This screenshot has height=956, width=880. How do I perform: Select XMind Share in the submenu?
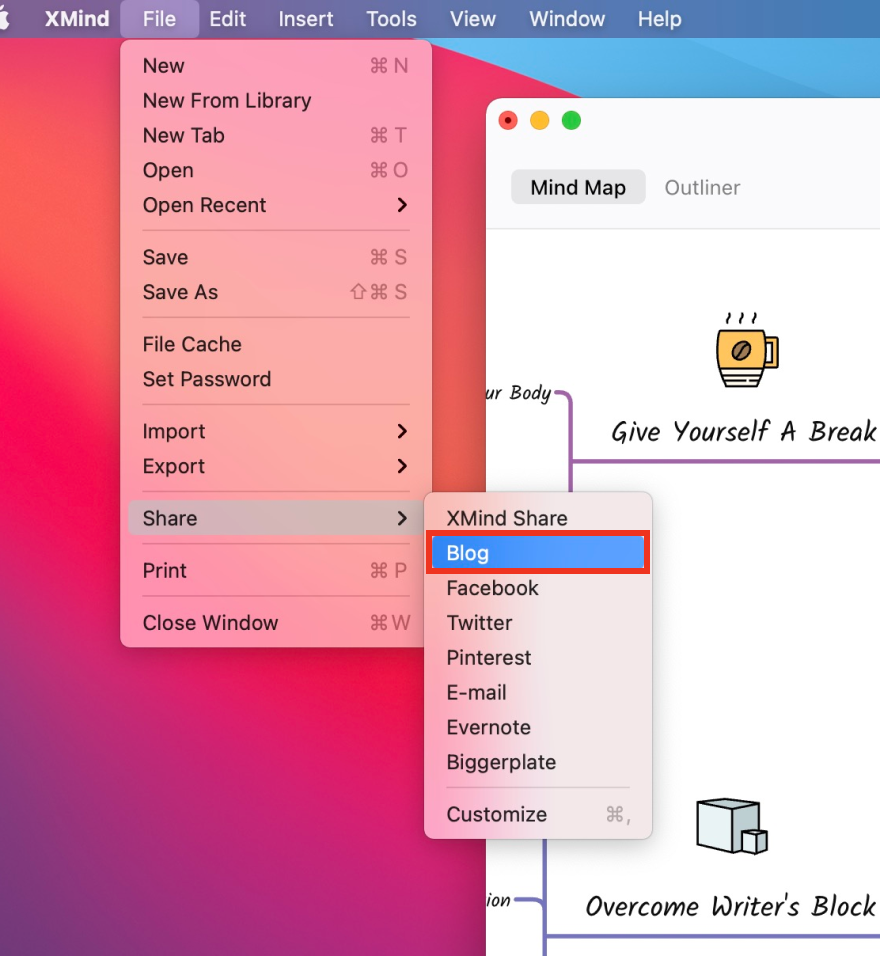pos(538,518)
